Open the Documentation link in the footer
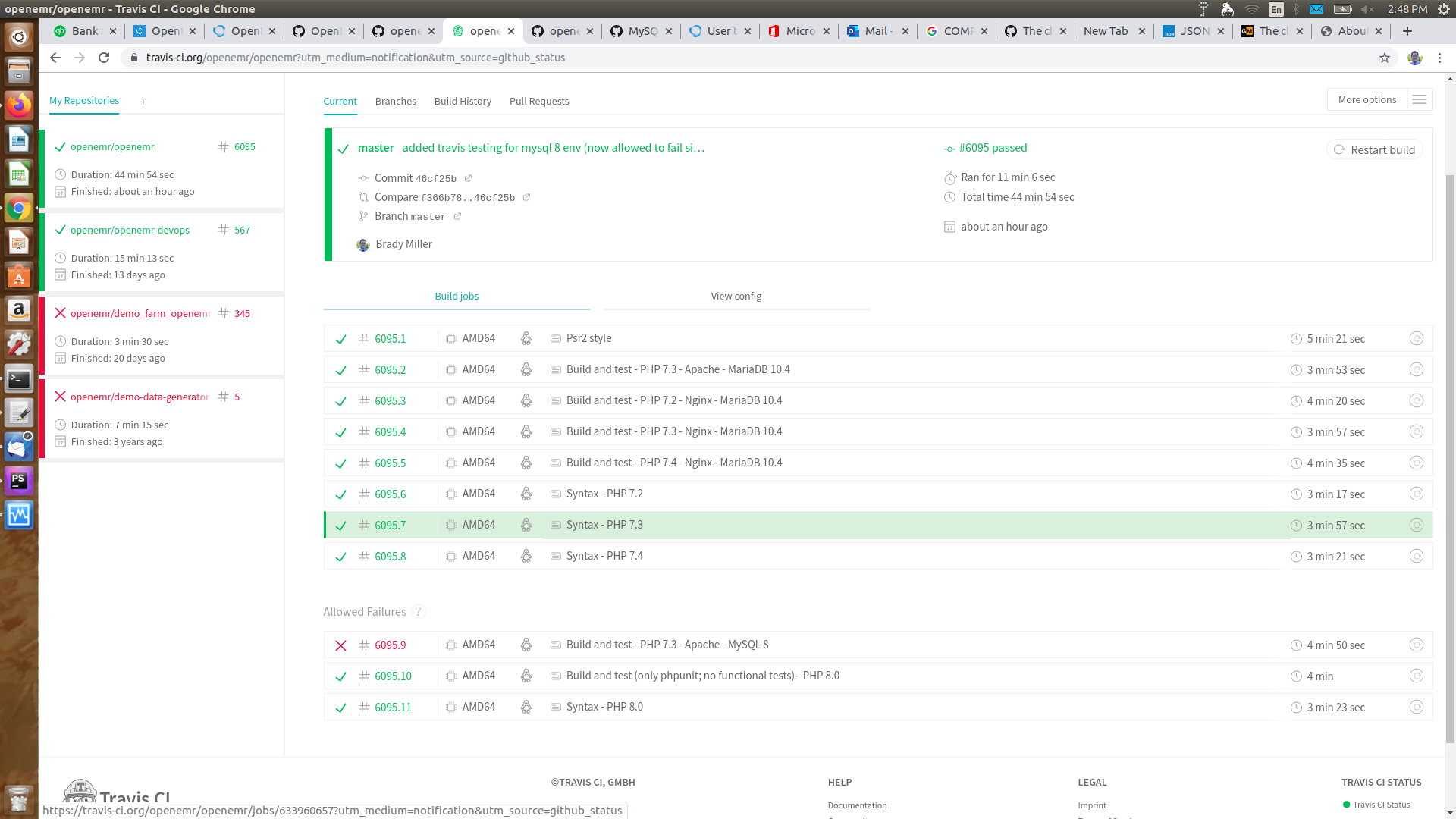Viewport: 1456px width, 819px height. point(858,805)
